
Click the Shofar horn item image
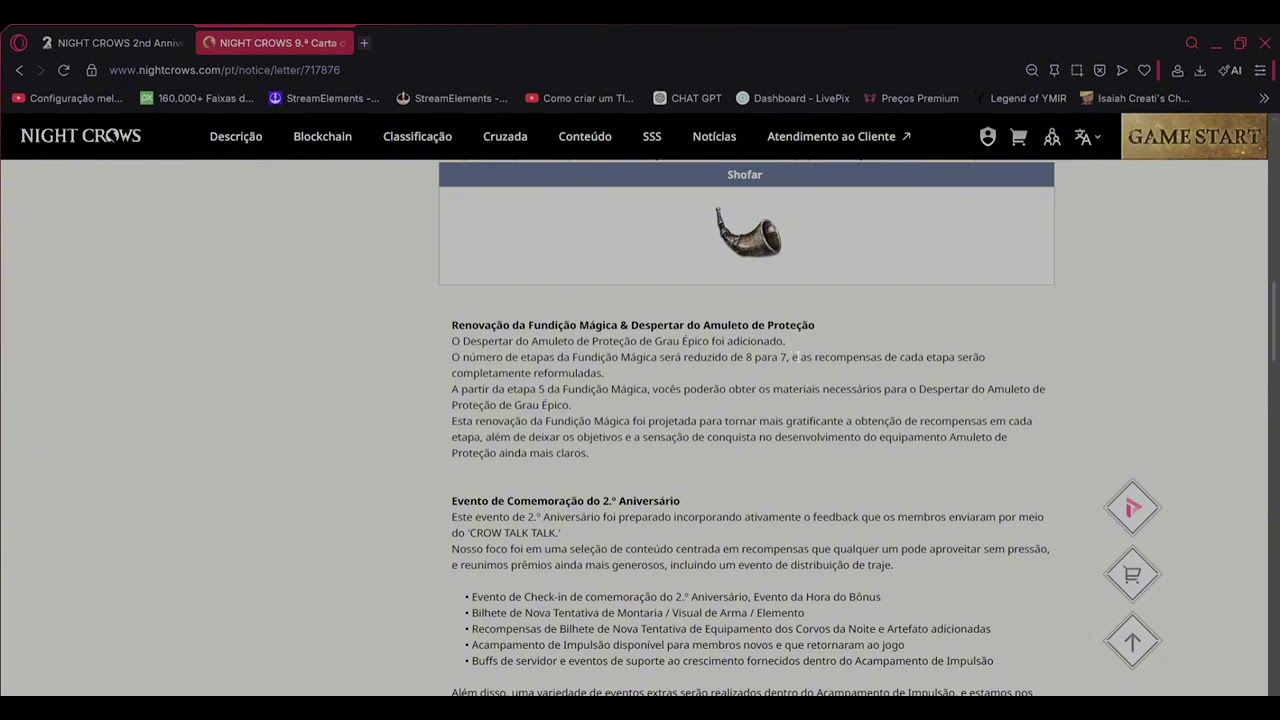coord(748,232)
